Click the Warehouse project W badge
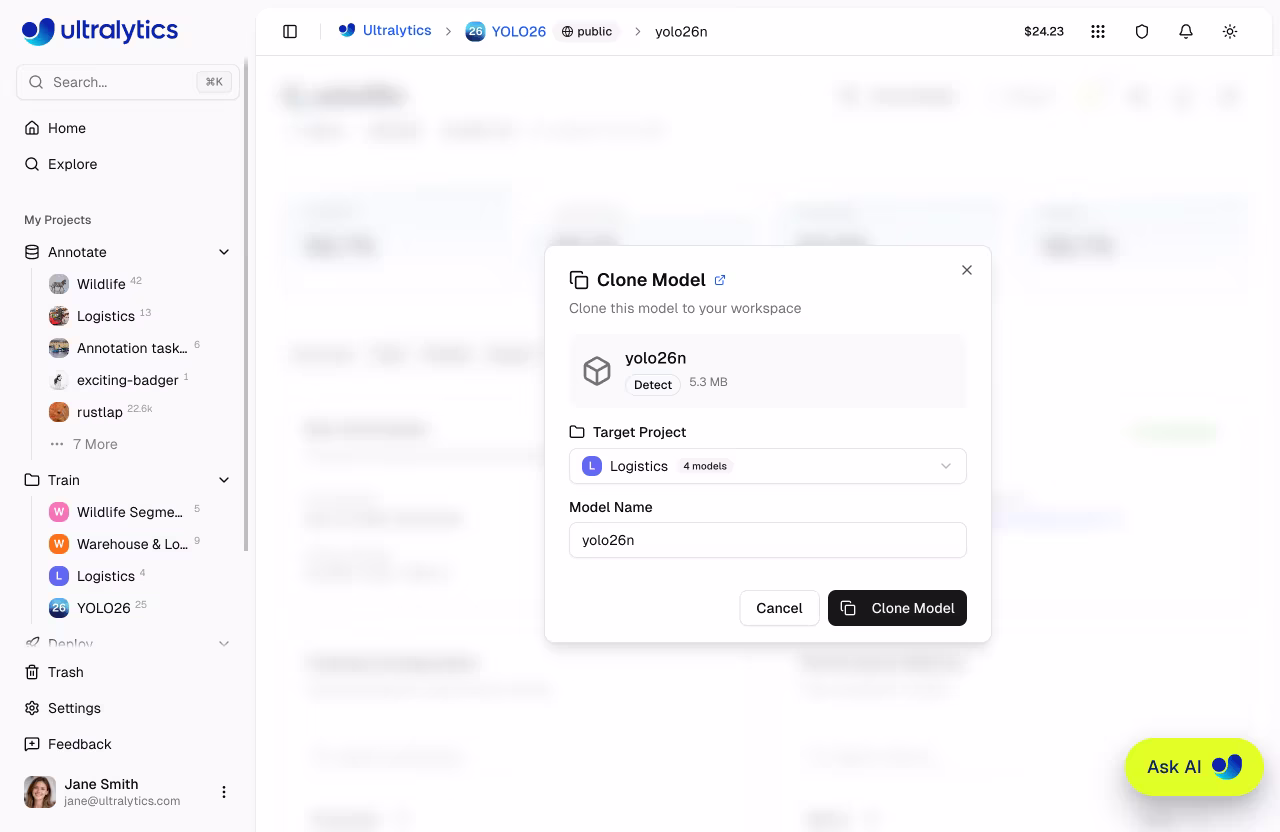The image size is (1280, 832). pyautogui.click(x=59, y=544)
